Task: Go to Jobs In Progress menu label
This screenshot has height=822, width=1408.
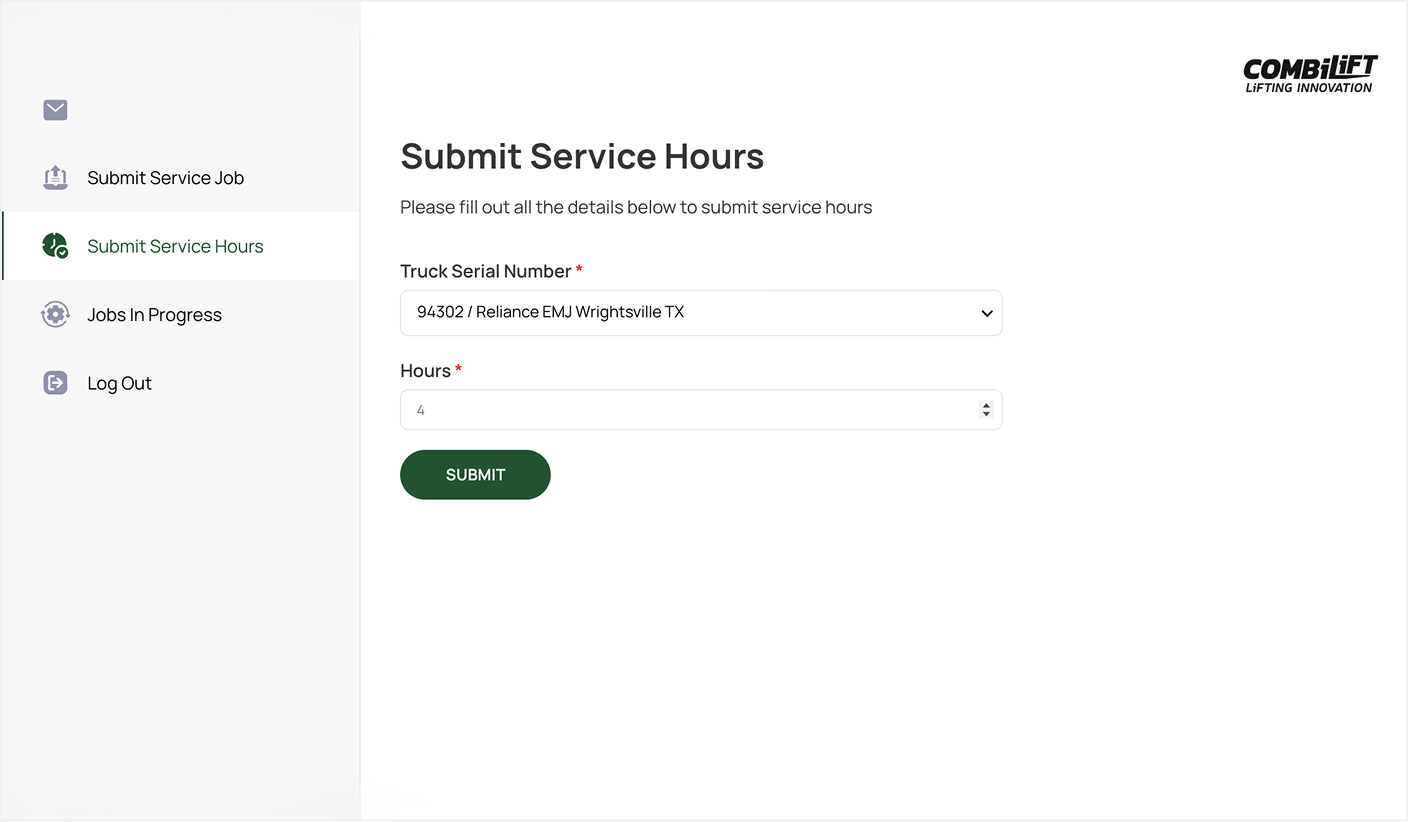Action: coord(154,315)
